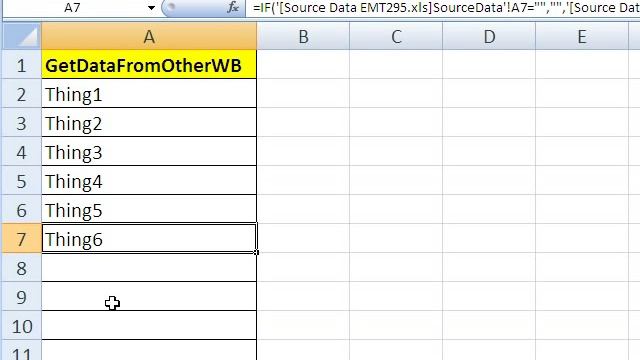Select column E header
The width and height of the screenshot is (640, 360).
click(x=582, y=37)
